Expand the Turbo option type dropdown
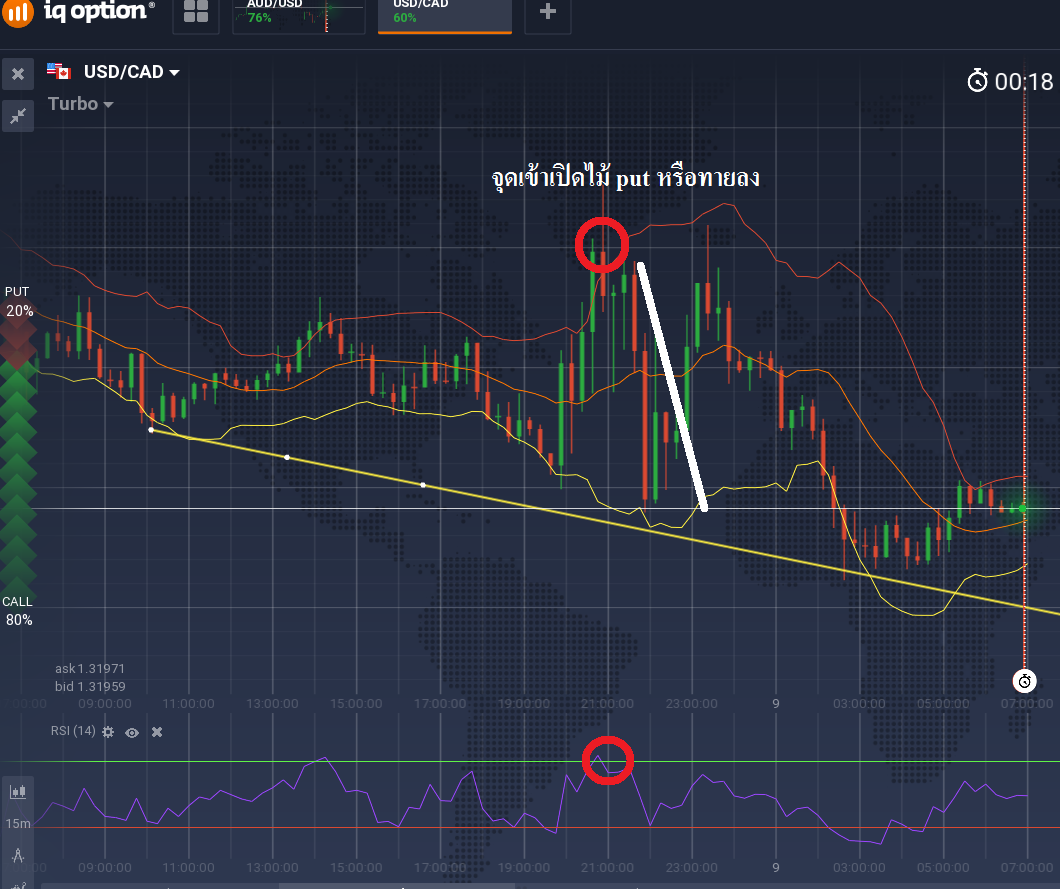1060x889 pixels. click(80, 104)
